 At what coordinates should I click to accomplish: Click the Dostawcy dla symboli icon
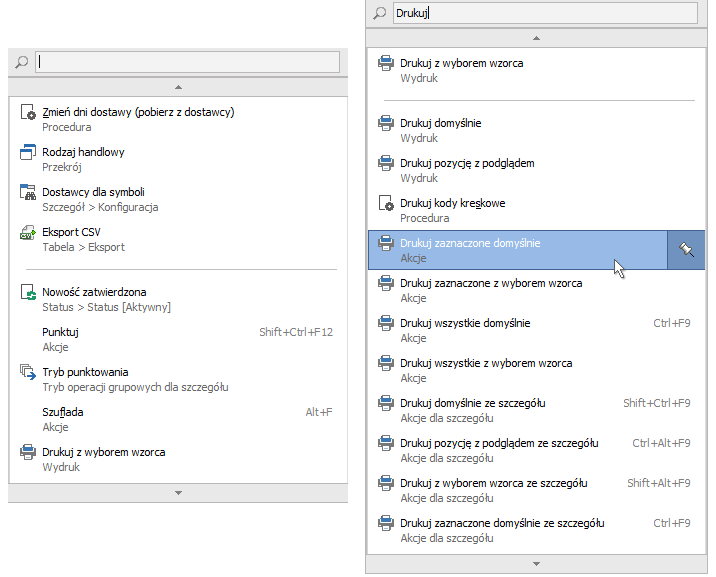tap(28, 193)
